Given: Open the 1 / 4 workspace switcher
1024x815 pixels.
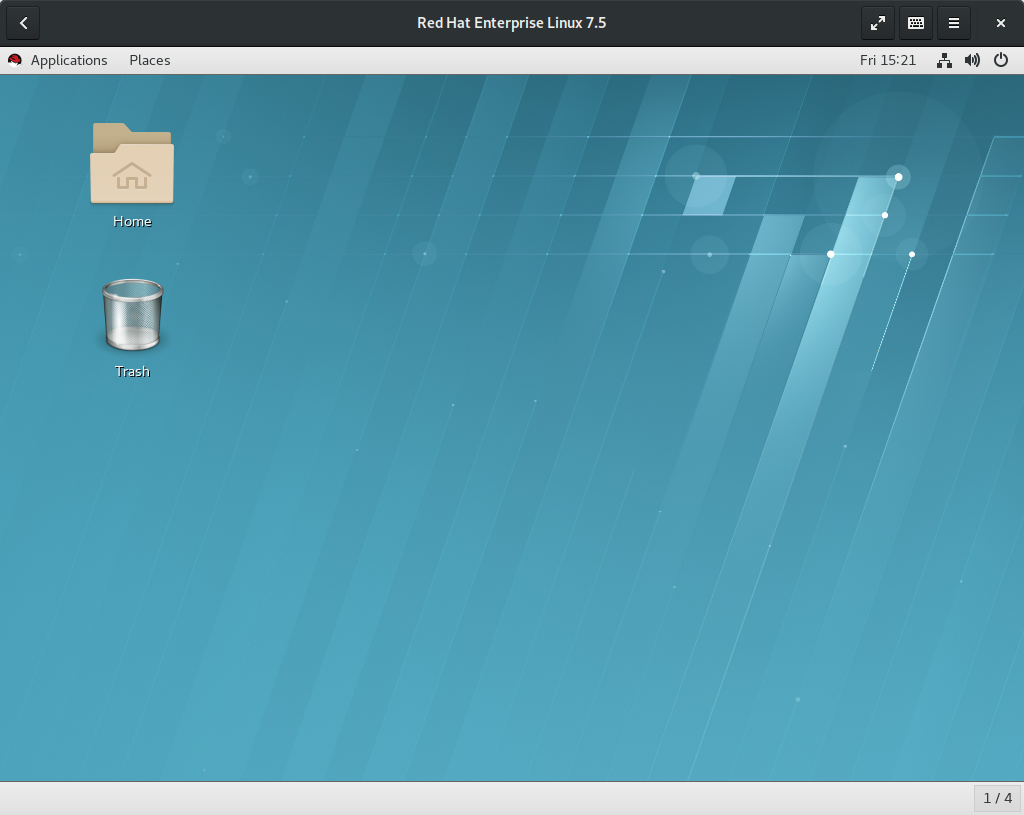Looking at the screenshot, I should pos(997,798).
